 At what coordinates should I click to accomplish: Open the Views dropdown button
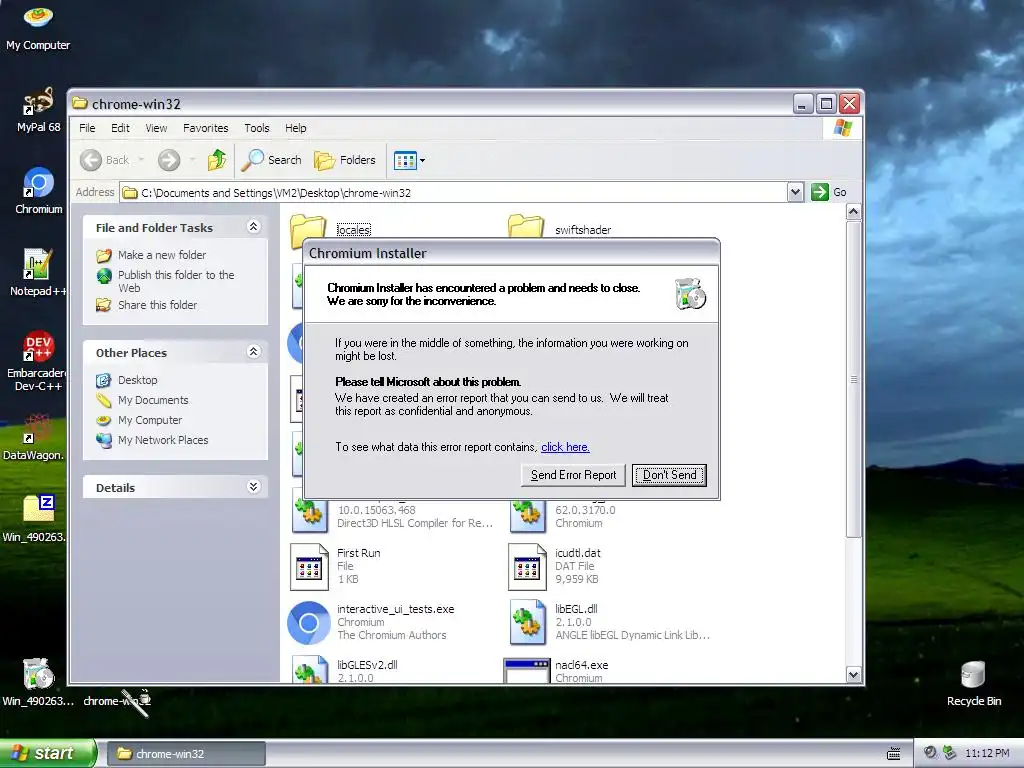point(409,160)
